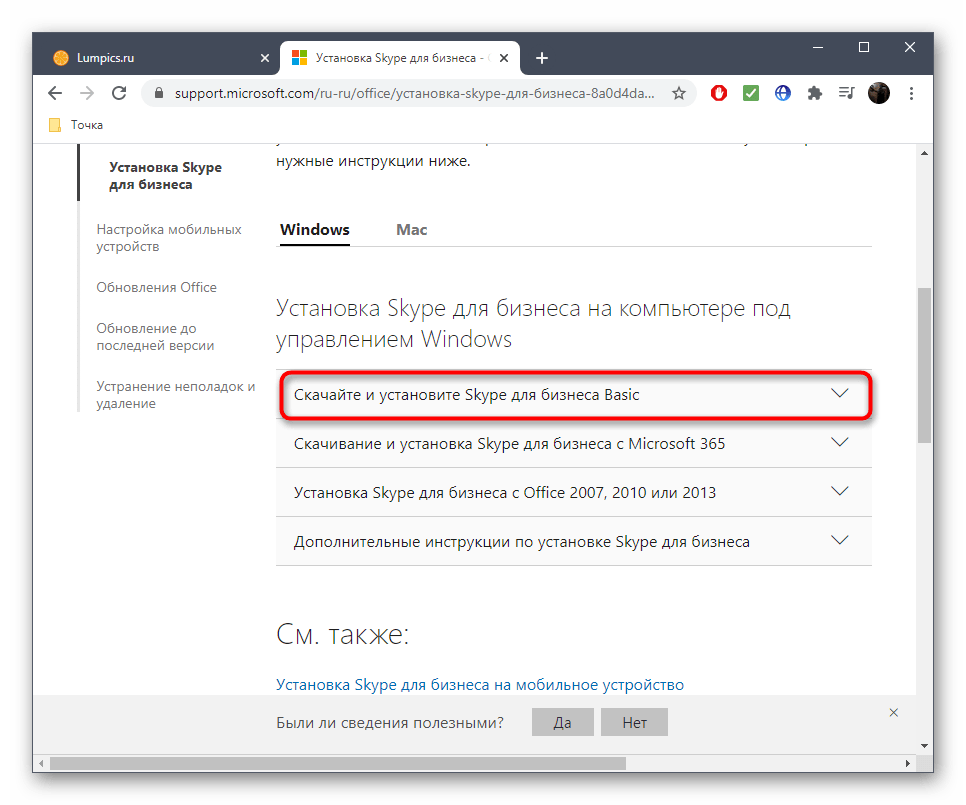The width and height of the screenshot is (966, 805).
Task: Open the red Opera-style extension icon
Action: point(719,93)
